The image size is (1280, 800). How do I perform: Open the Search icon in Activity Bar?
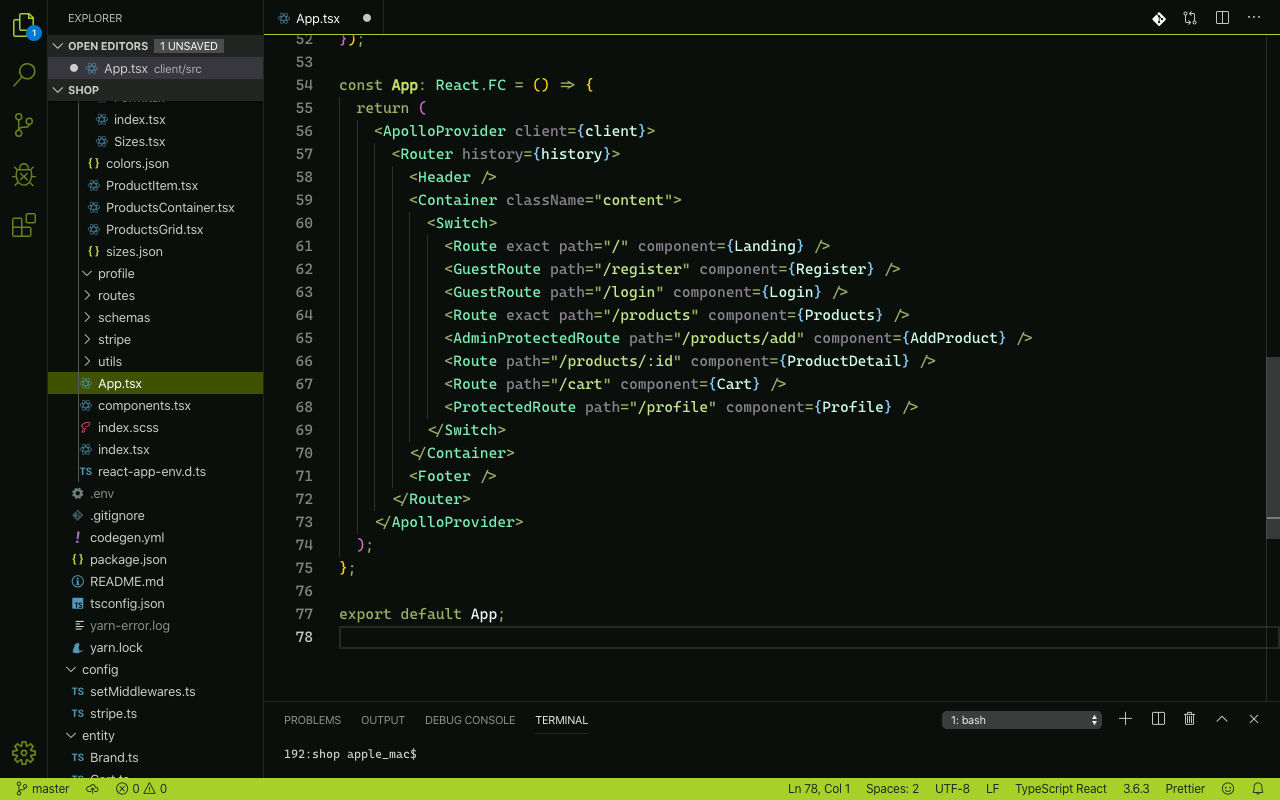pos(24,75)
